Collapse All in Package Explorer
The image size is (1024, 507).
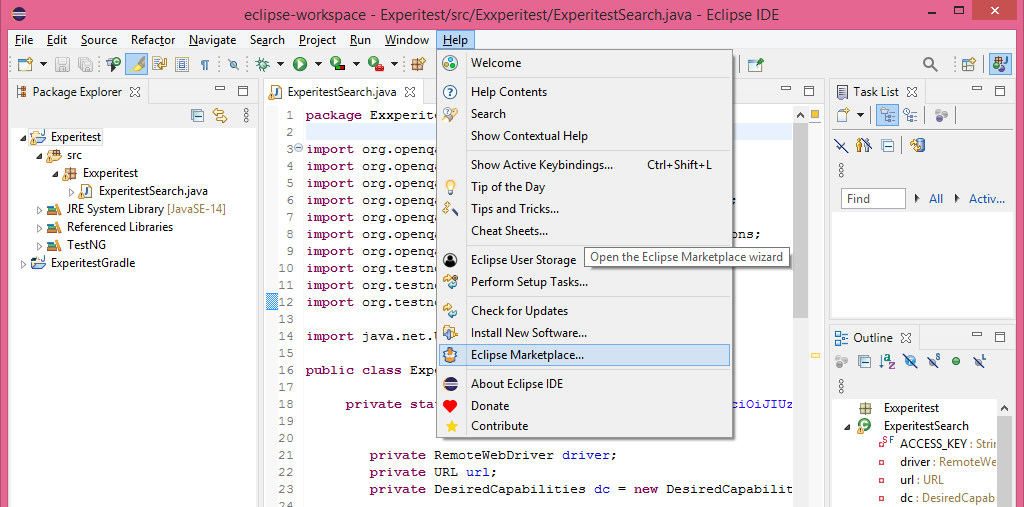click(197, 116)
